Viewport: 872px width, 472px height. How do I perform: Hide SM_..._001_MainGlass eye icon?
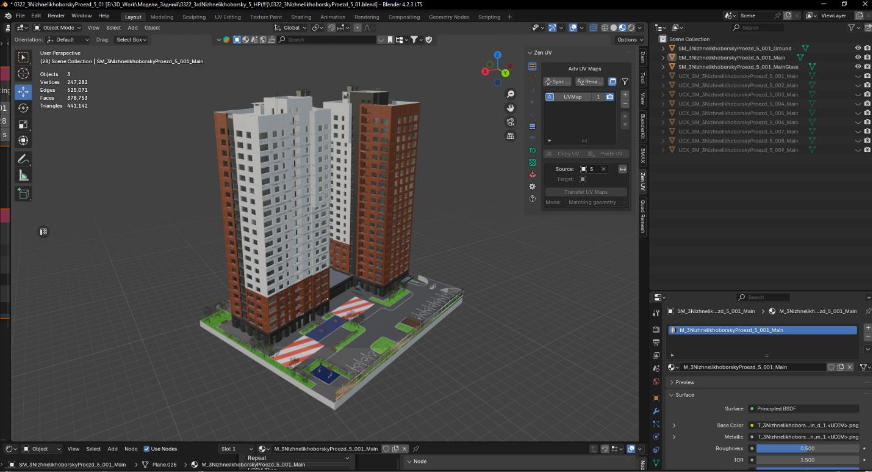(858, 67)
